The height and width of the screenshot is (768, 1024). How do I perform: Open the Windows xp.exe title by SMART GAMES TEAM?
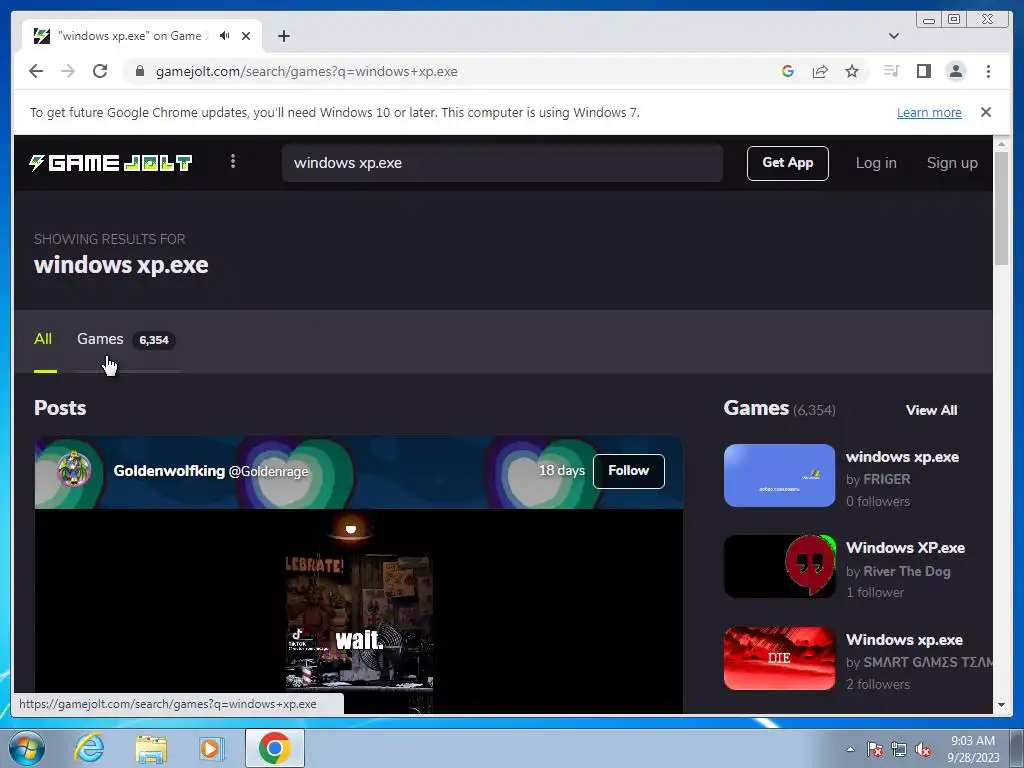coord(904,639)
